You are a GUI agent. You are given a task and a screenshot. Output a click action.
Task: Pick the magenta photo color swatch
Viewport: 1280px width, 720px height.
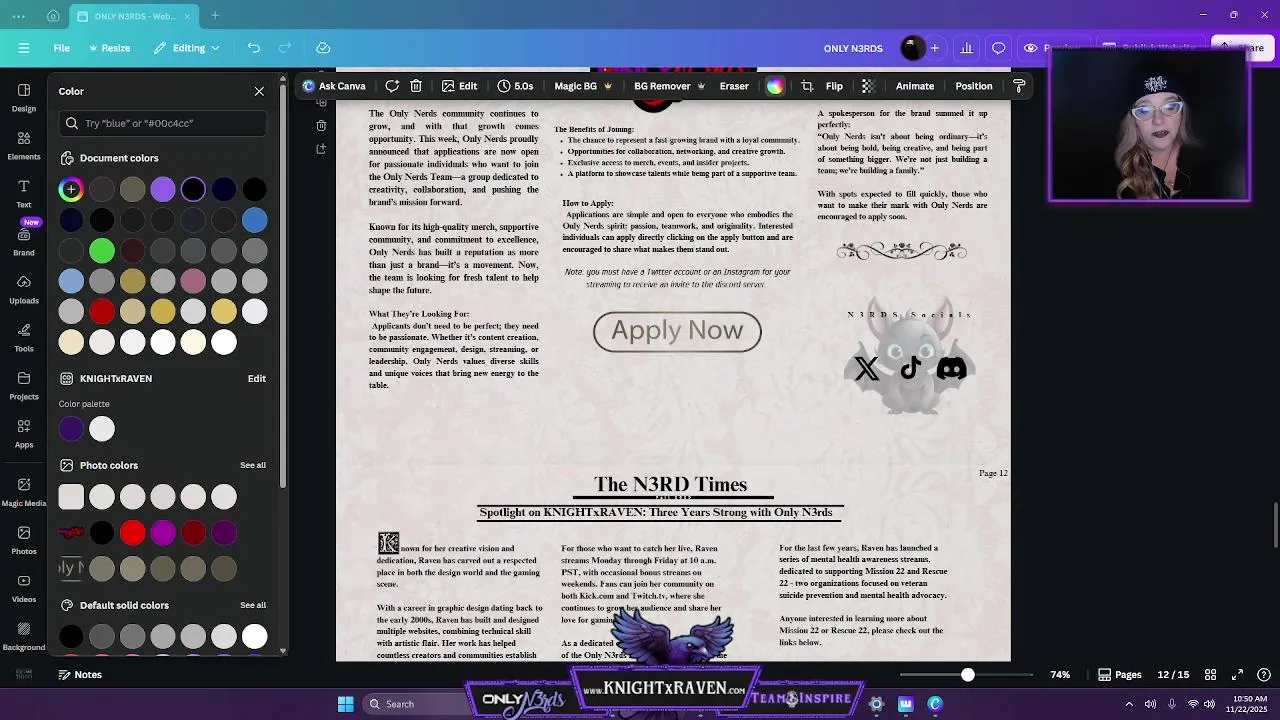tap(163, 533)
